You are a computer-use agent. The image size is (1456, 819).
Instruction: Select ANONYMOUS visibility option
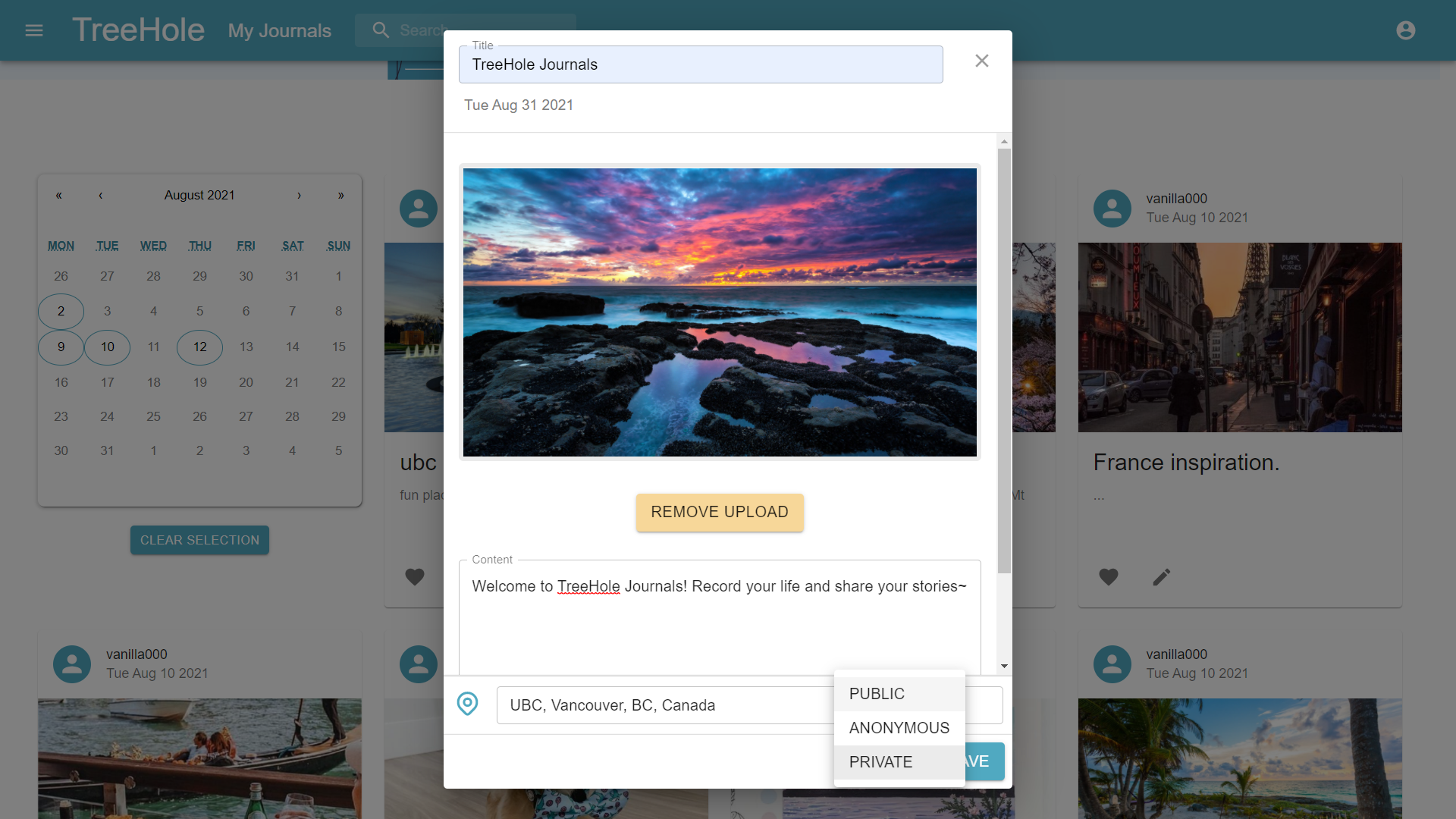pyautogui.click(x=899, y=728)
